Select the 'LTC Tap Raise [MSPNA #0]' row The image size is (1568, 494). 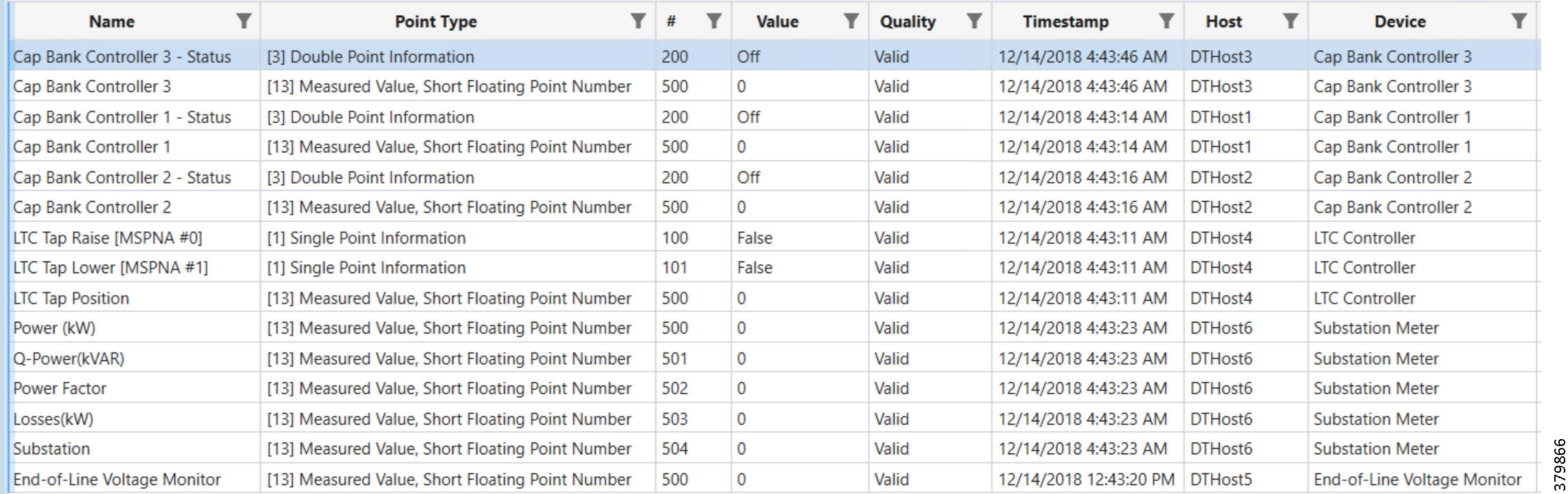click(x=774, y=238)
